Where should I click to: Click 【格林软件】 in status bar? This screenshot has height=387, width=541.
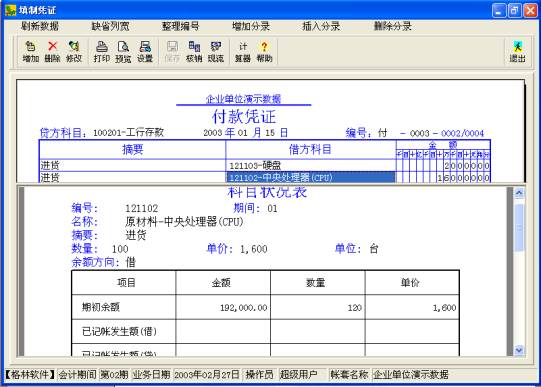(30, 375)
